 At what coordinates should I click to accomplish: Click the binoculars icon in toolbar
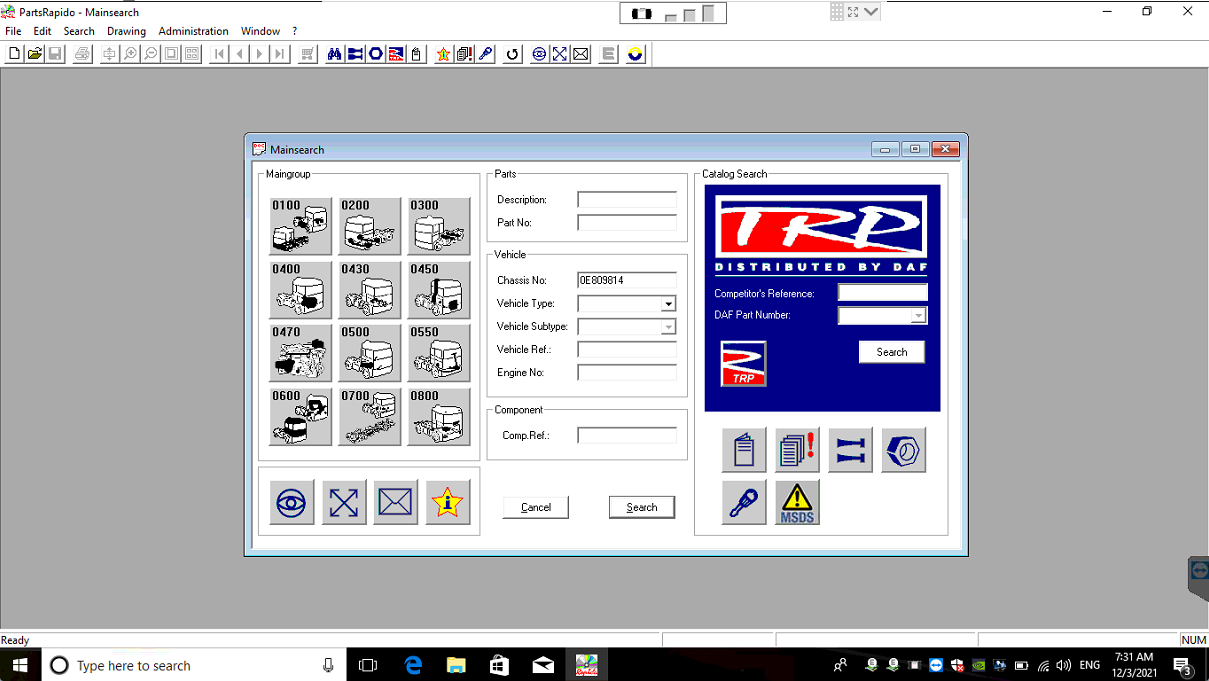tap(334, 54)
